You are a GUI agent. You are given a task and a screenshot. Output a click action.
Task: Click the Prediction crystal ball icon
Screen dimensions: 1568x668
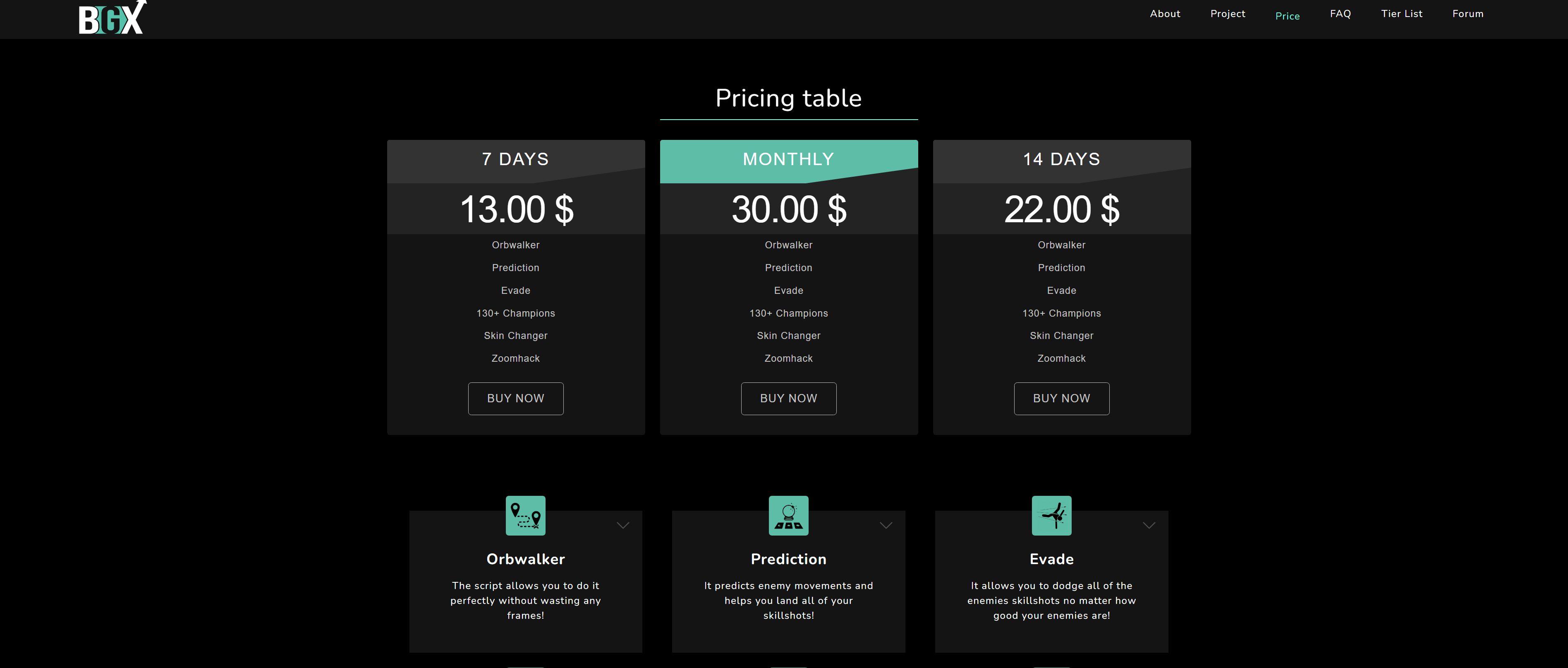point(788,516)
